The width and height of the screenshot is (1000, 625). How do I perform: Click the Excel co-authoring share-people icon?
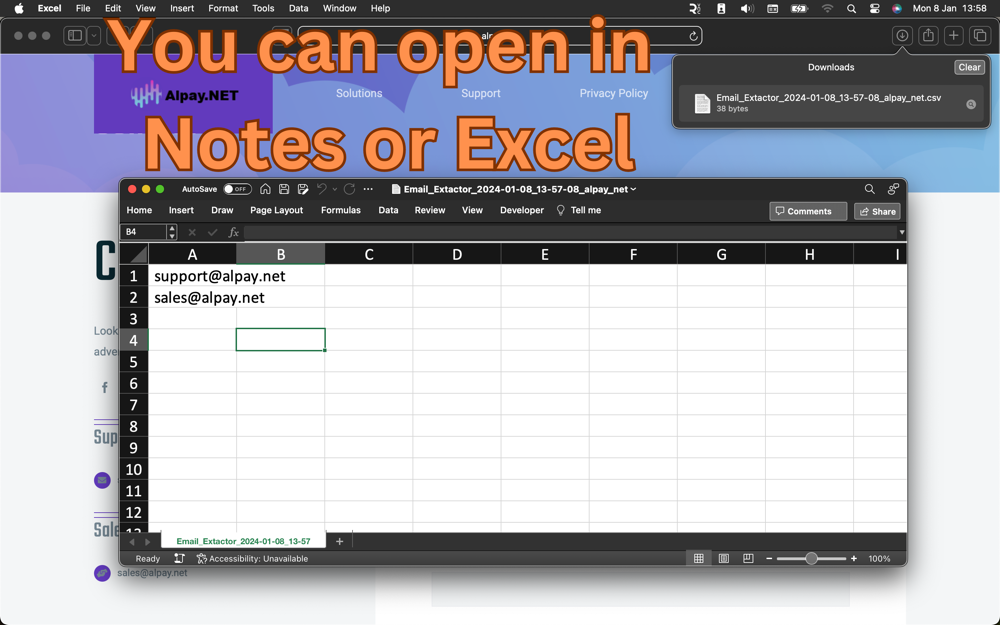click(893, 189)
